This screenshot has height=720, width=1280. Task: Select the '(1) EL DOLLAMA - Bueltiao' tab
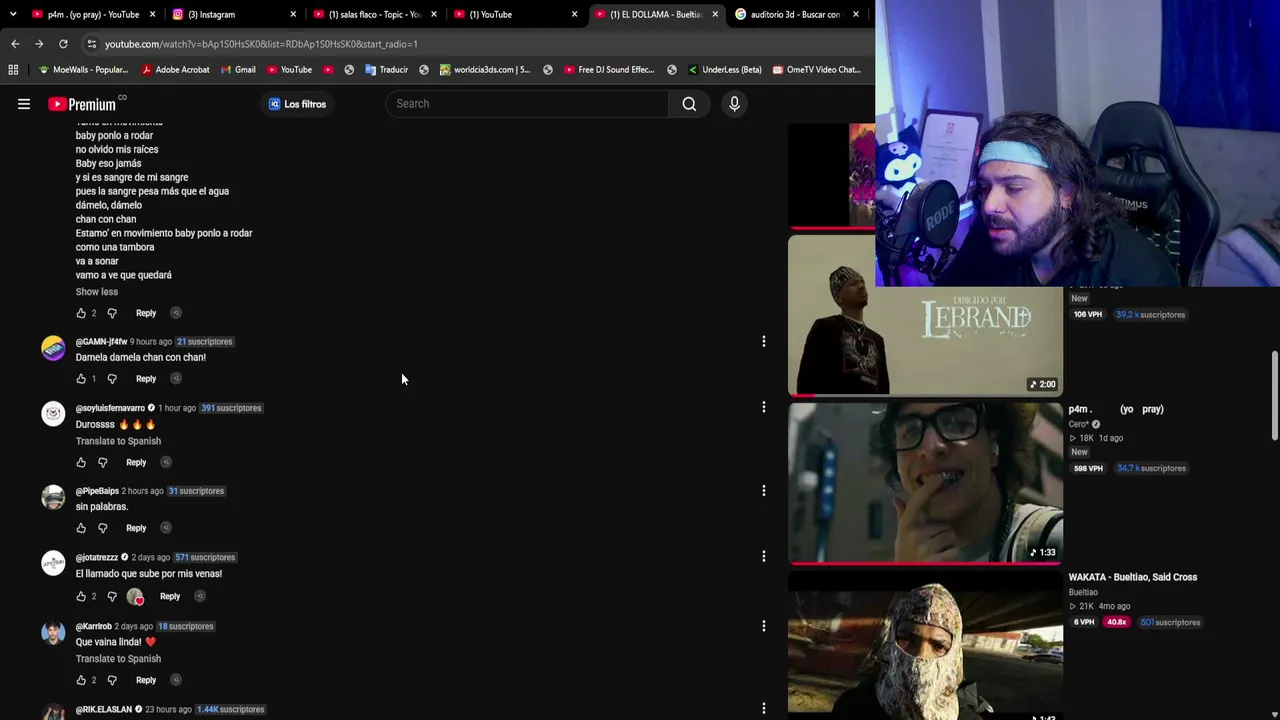656,14
